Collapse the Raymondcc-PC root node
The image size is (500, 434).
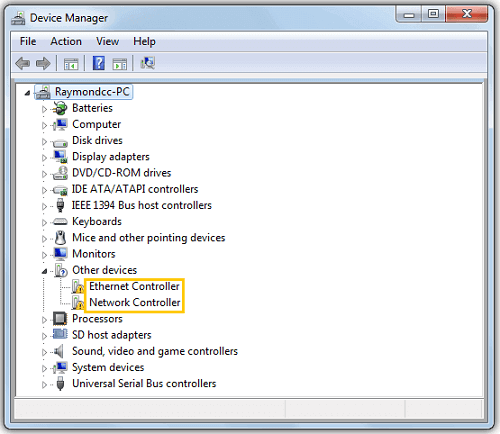click(x=28, y=93)
